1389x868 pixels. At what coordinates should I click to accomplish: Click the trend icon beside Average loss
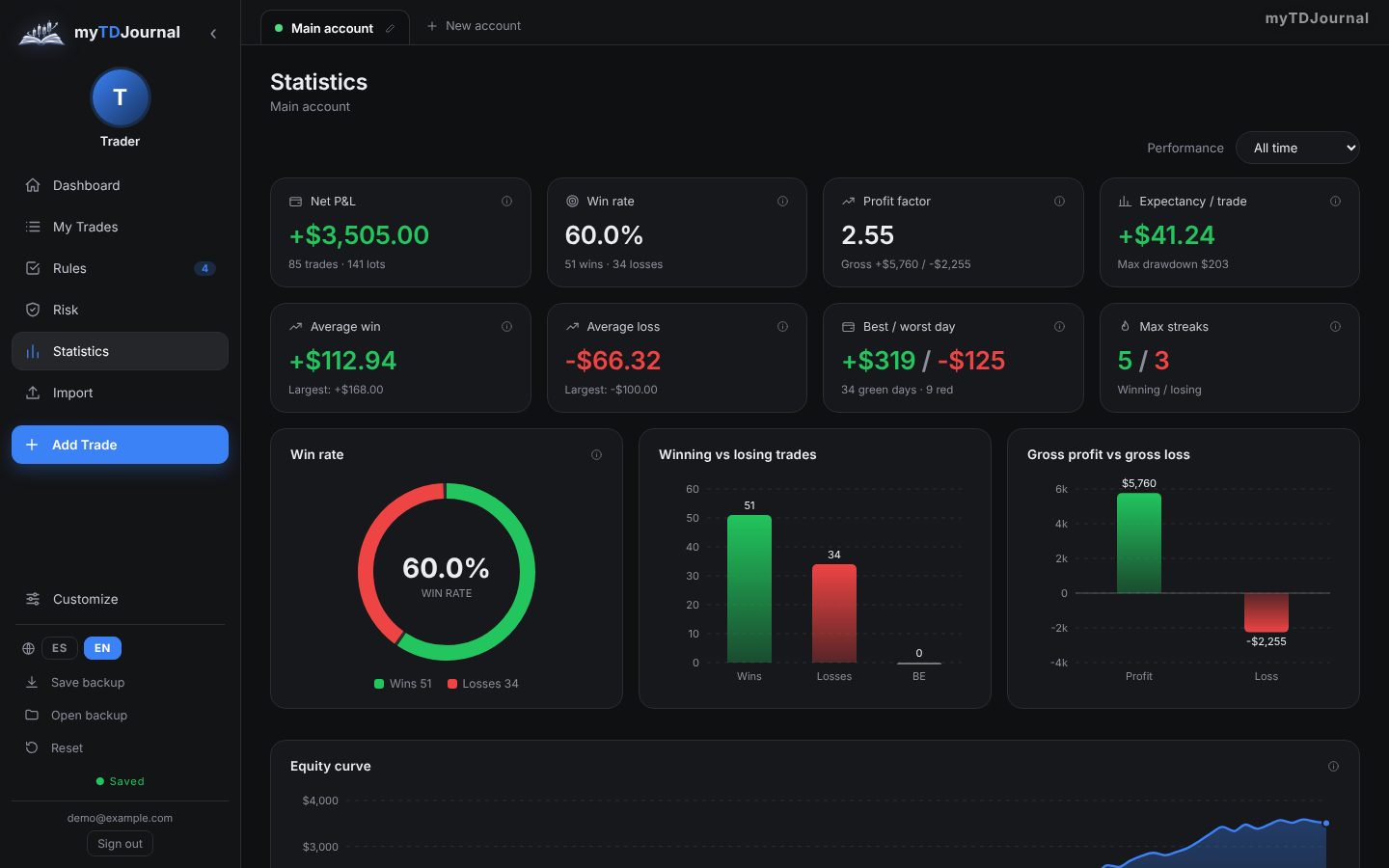coord(572,327)
